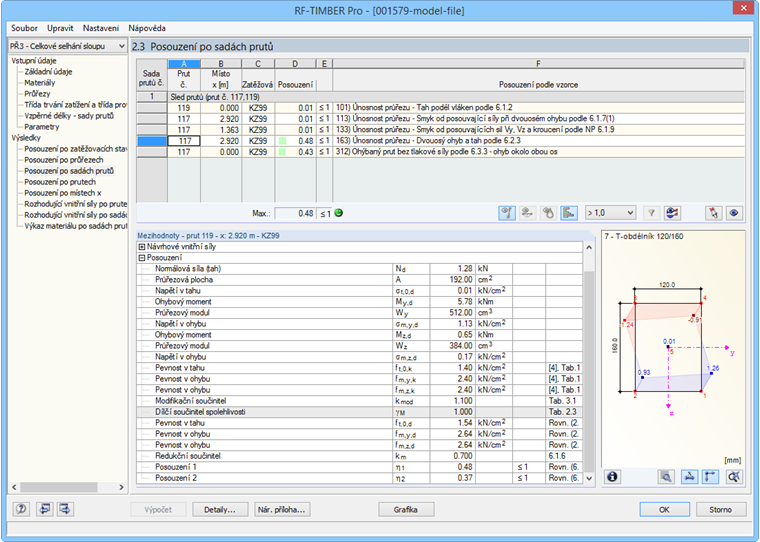The image size is (760, 542).
Task: Open the cross-section info icon
Action: 613,477
